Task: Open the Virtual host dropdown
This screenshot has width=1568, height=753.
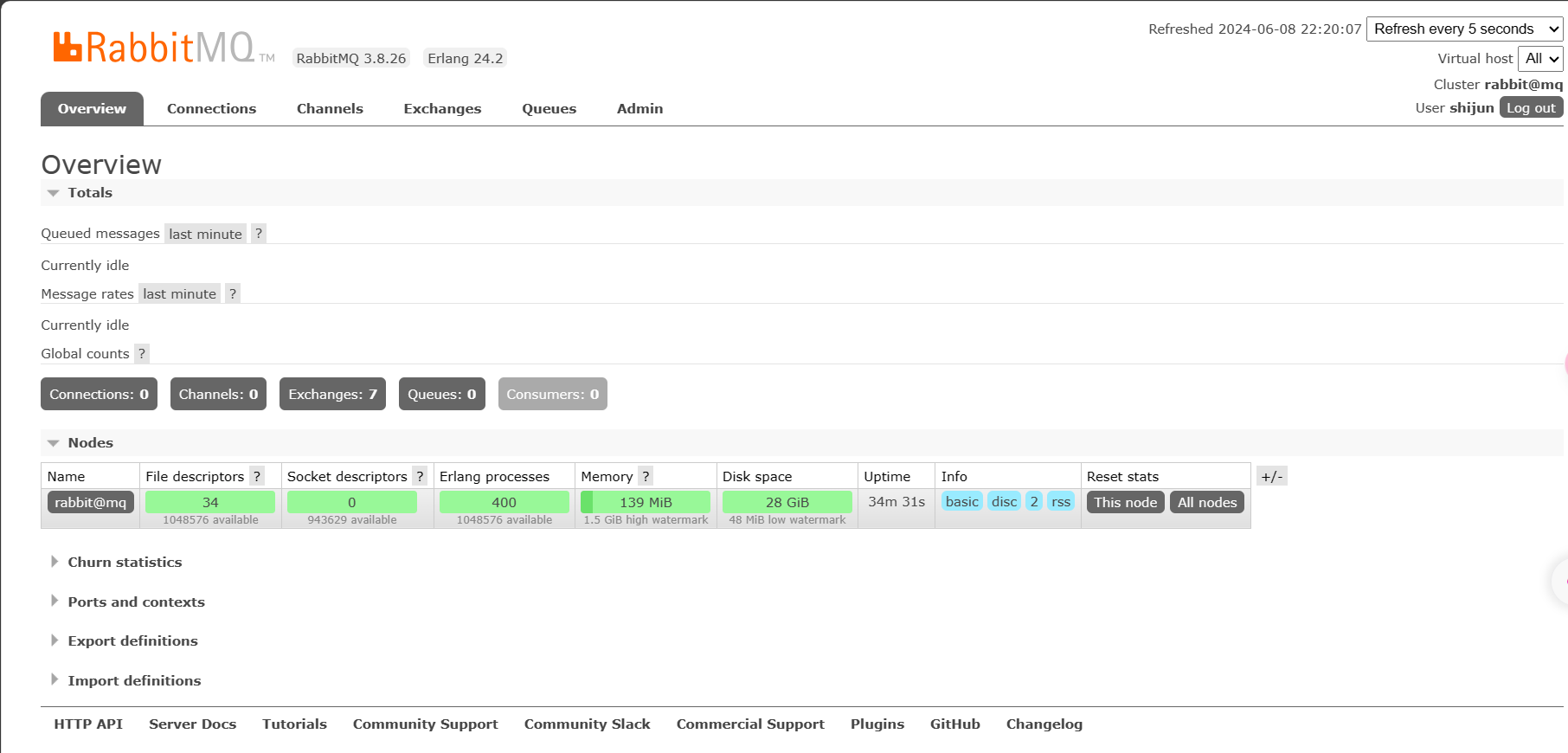Action: point(1540,58)
